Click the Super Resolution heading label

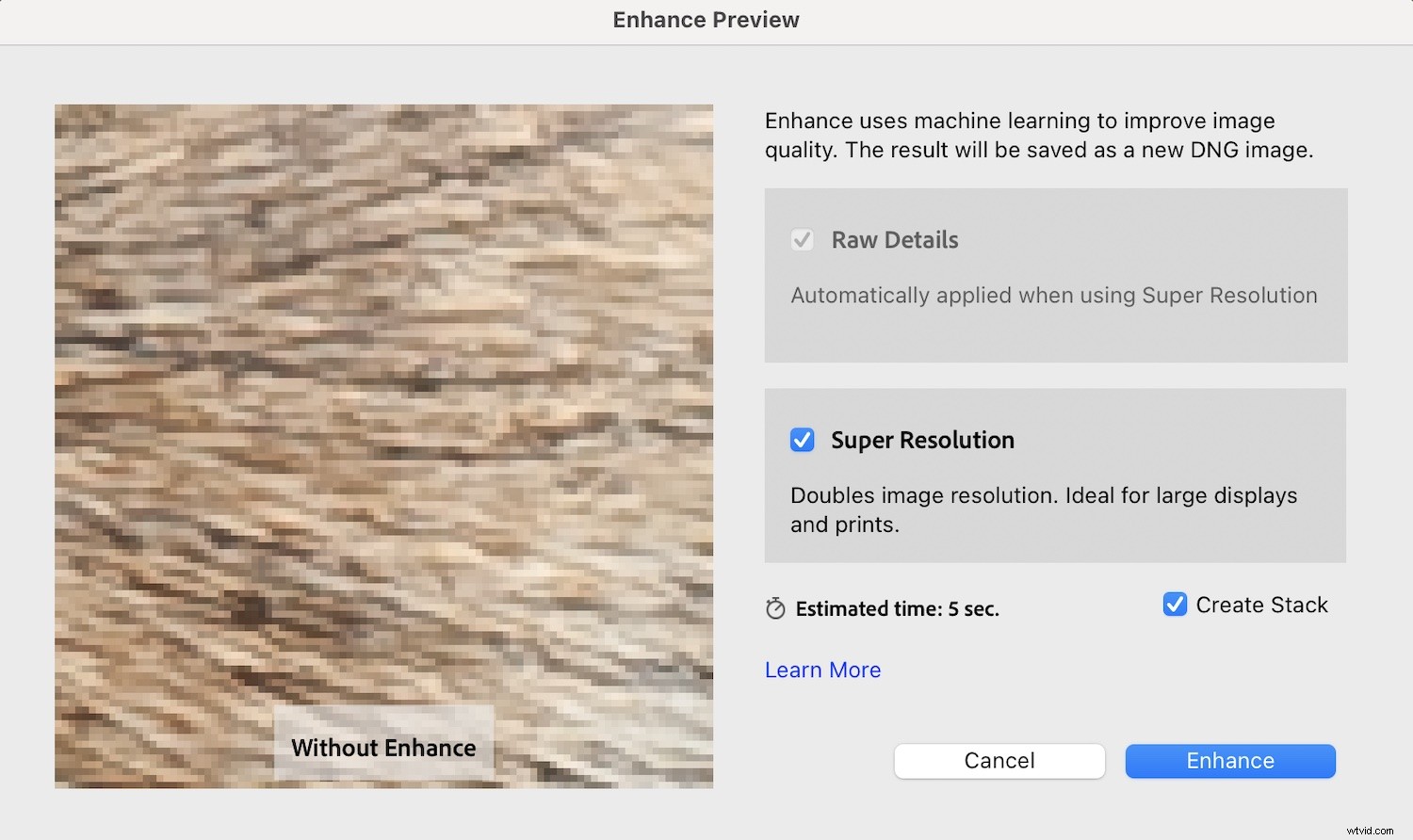(x=922, y=440)
